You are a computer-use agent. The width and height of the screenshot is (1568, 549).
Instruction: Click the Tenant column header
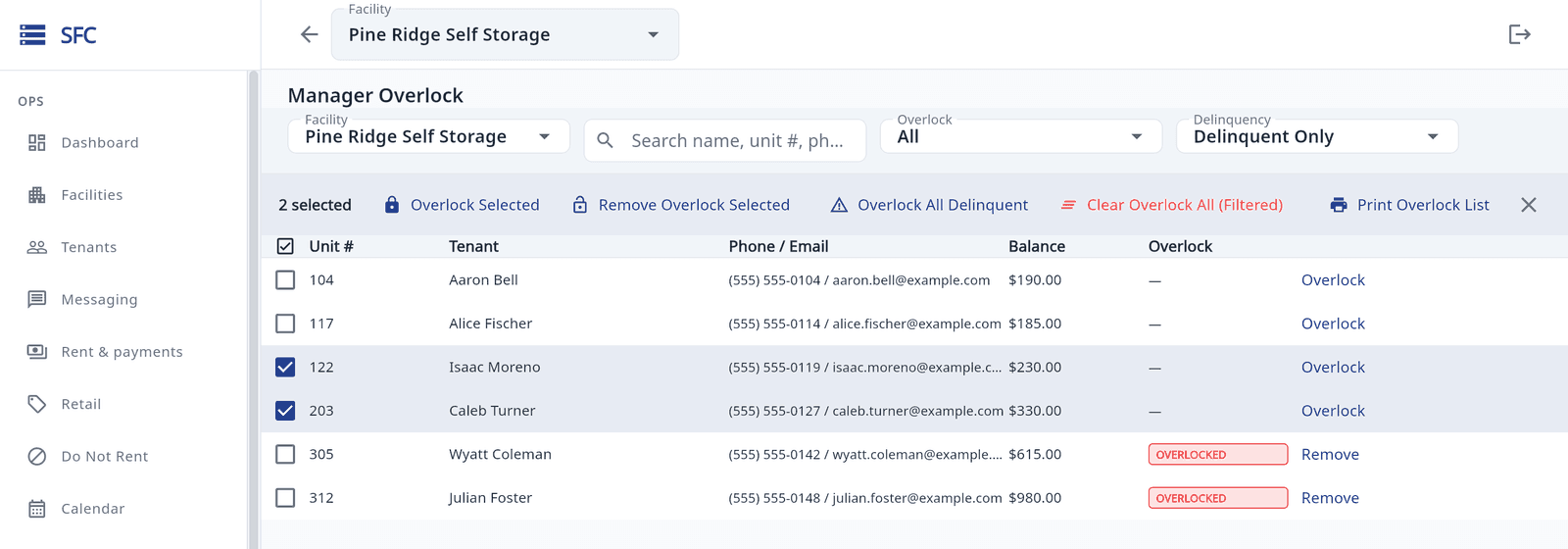tap(474, 246)
